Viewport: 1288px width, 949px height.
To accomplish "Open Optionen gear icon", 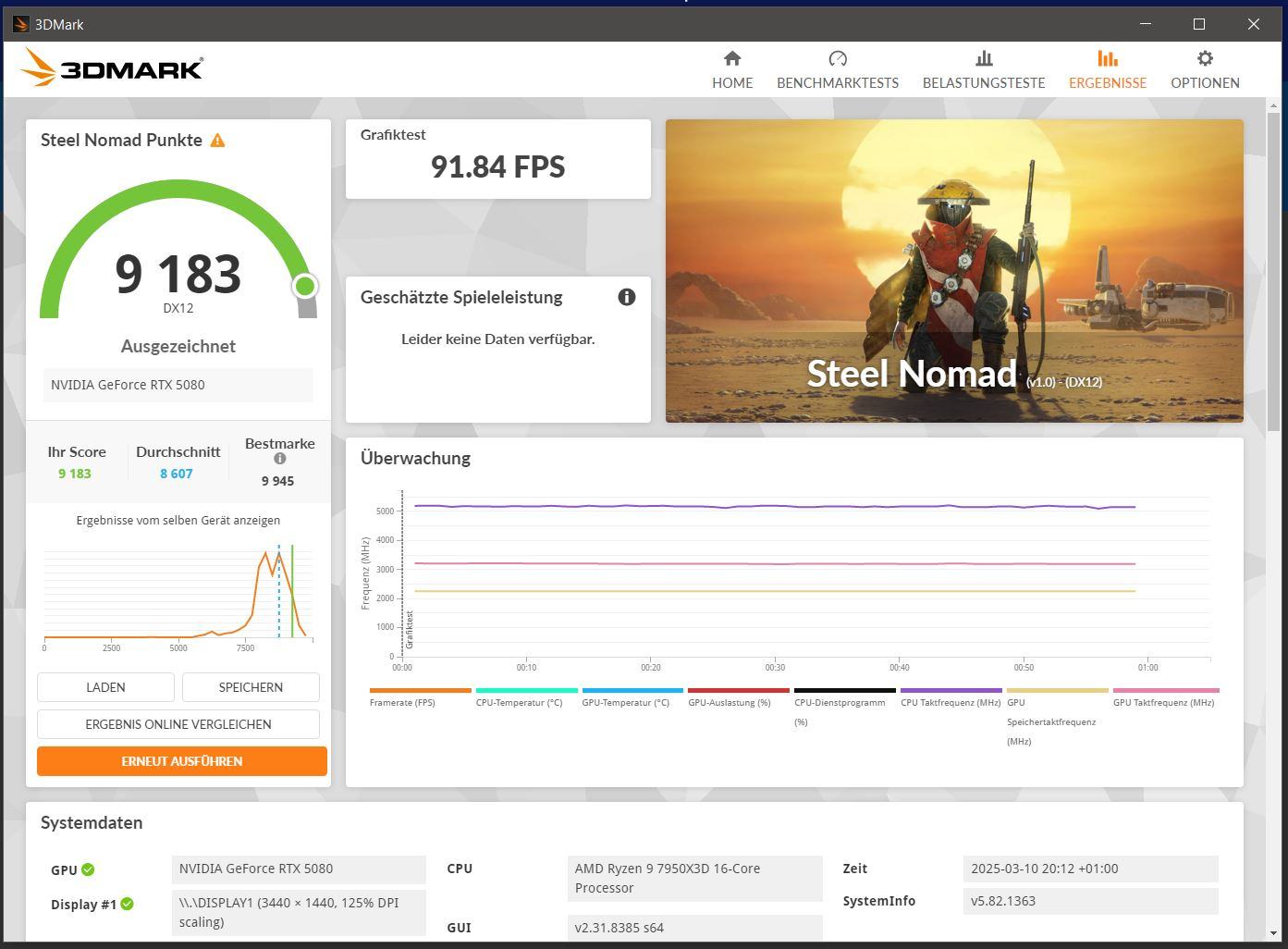I will pyautogui.click(x=1205, y=59).
